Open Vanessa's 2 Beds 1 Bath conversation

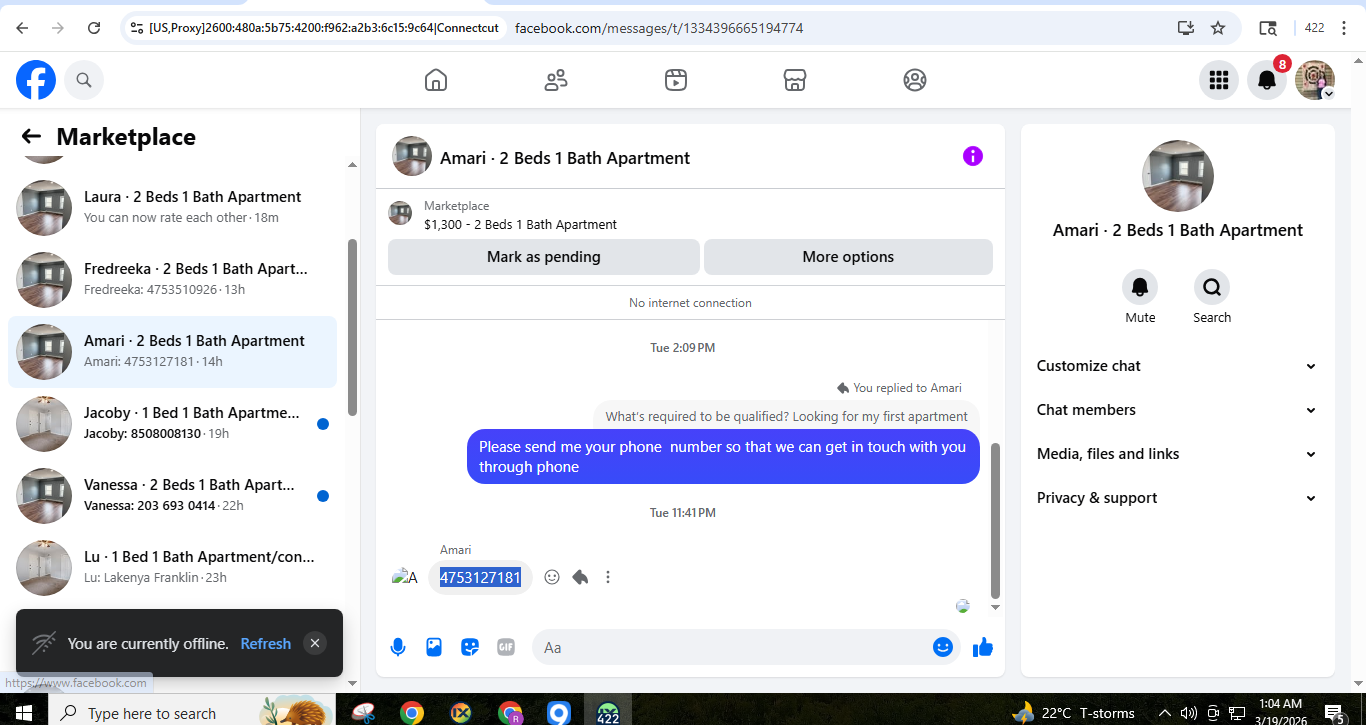click(x=172, y=496)
